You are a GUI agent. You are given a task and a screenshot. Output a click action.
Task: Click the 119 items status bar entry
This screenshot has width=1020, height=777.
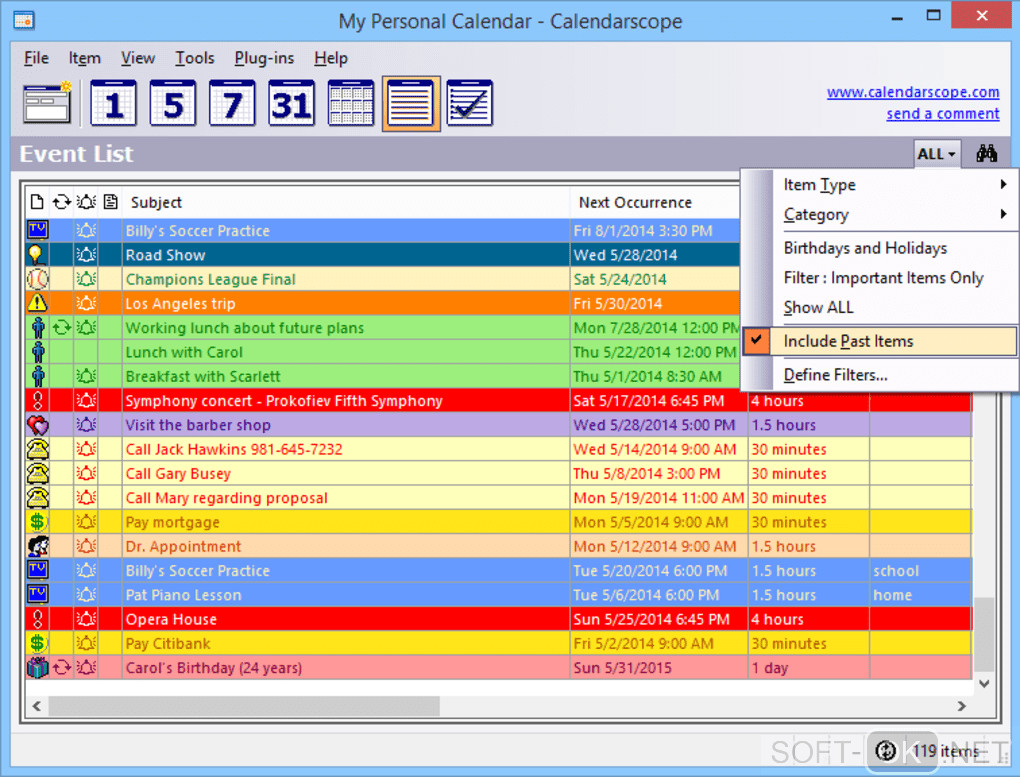click(945, 751)
